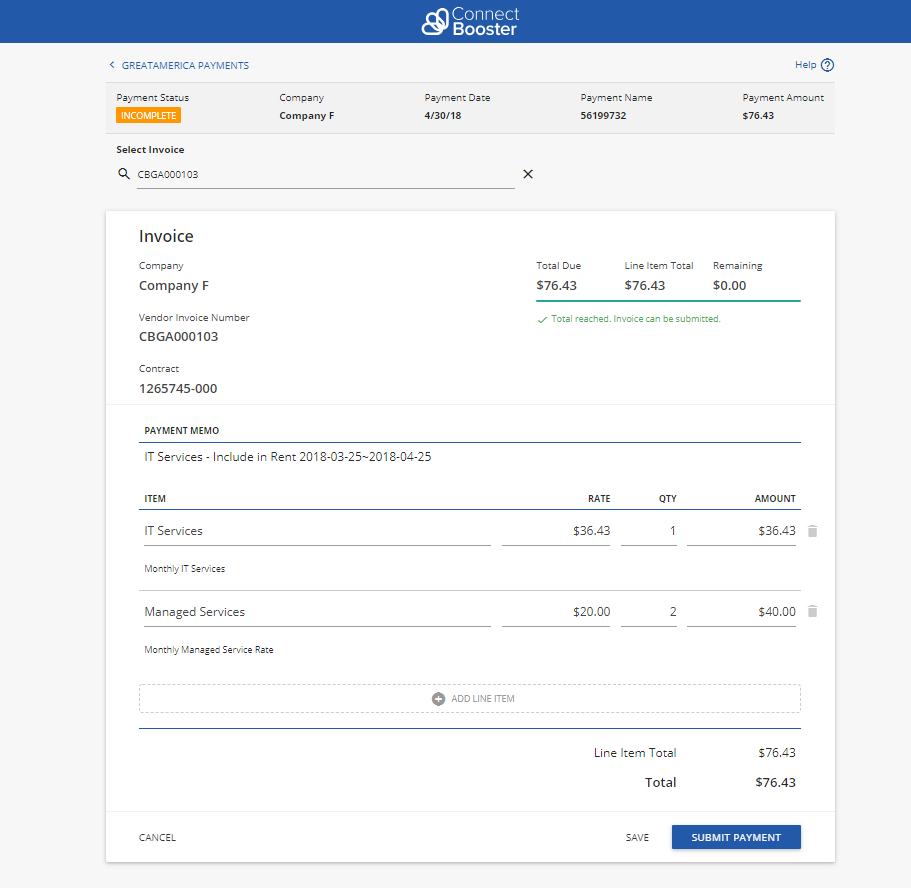The height and width of the screenshot is (888, 911).
Task: Click the Payment Memo text
Action: [x=288, y=457]
